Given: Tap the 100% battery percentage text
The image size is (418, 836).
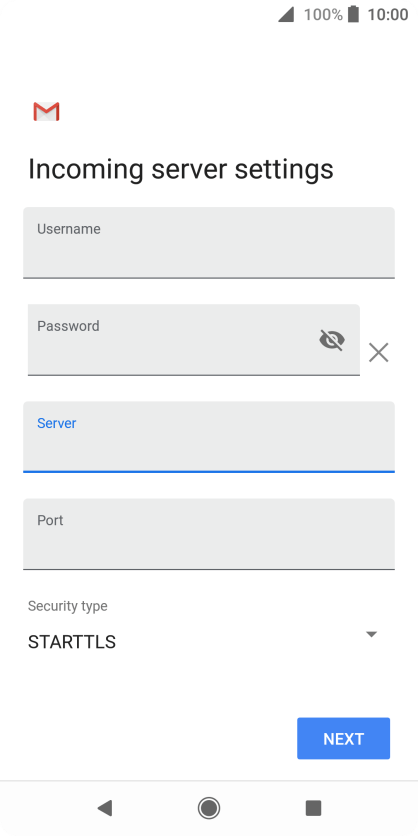Looking at the screenshot, I should [x=323, y=14].
